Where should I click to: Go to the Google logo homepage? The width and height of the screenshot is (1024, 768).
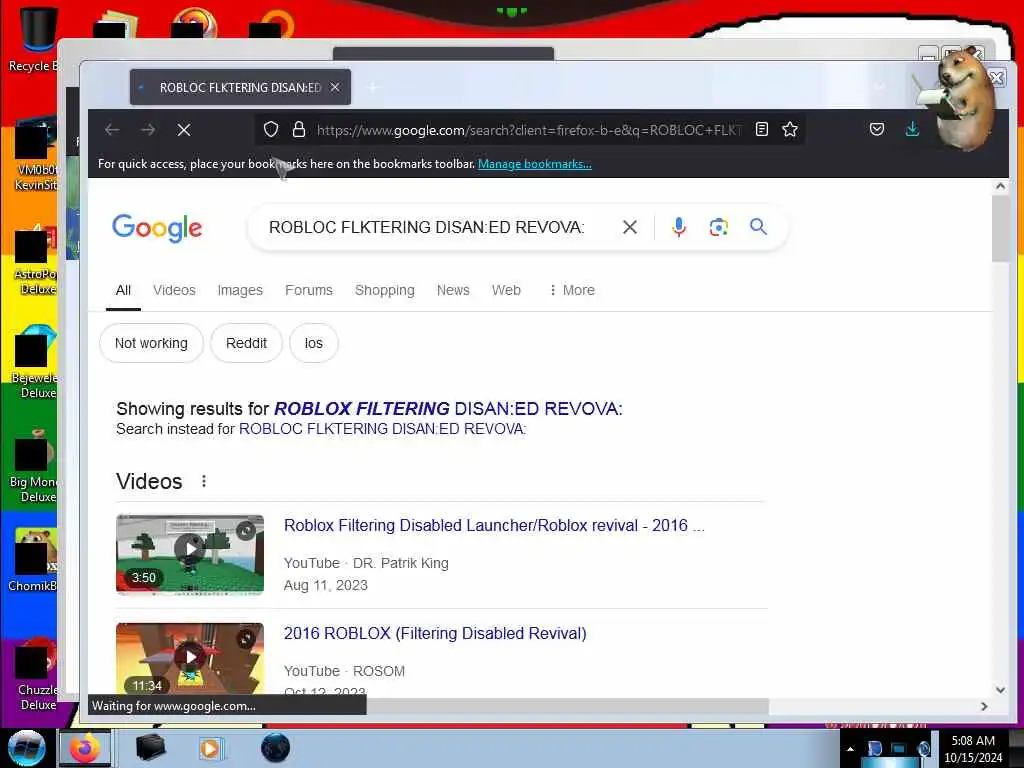(157, 228)
